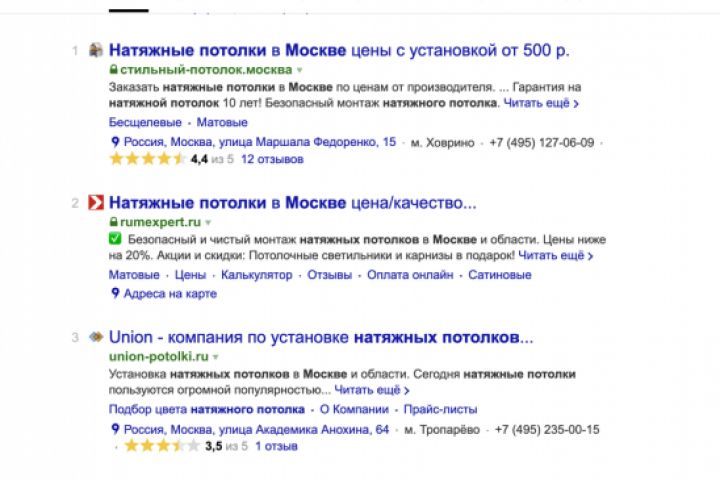This screenshot has width=720, height=480.
Task: Click the lock icon beside стильный-потолок.москва
Action: pyautogui.click(x=113, y=70)
